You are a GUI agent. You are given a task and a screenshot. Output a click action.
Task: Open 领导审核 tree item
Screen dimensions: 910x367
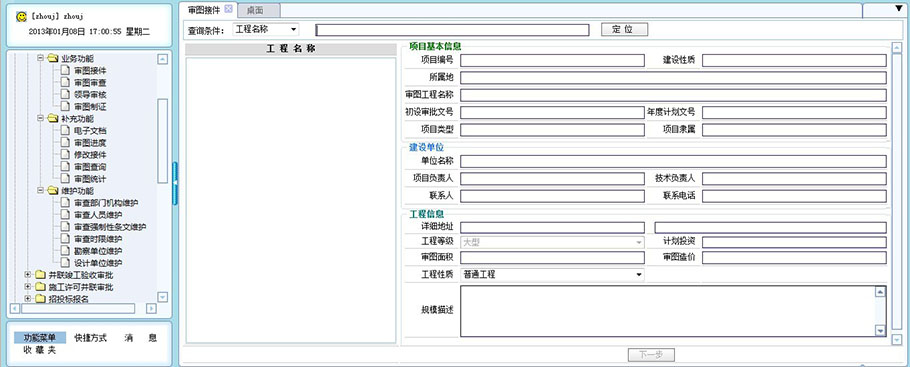point(90,95)
